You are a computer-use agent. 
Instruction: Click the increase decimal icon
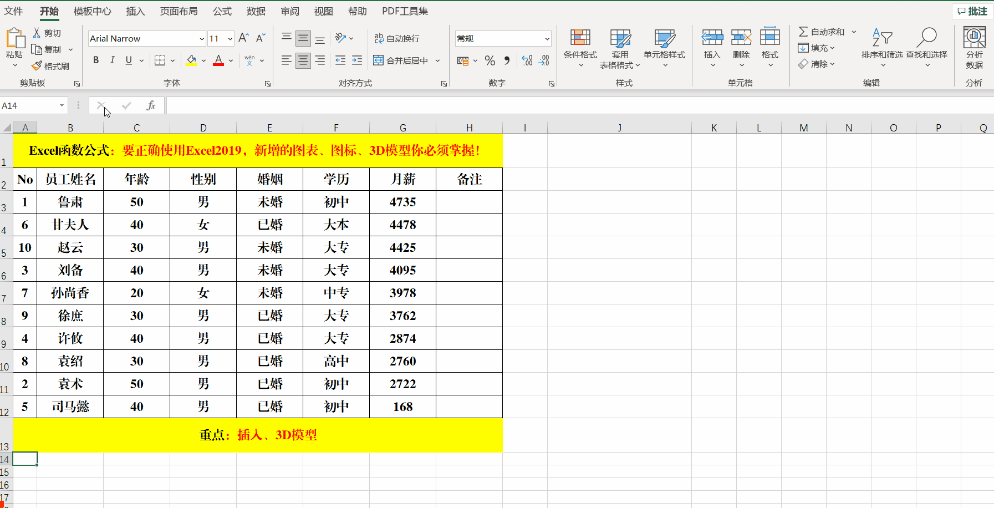[x=526, y=61]
